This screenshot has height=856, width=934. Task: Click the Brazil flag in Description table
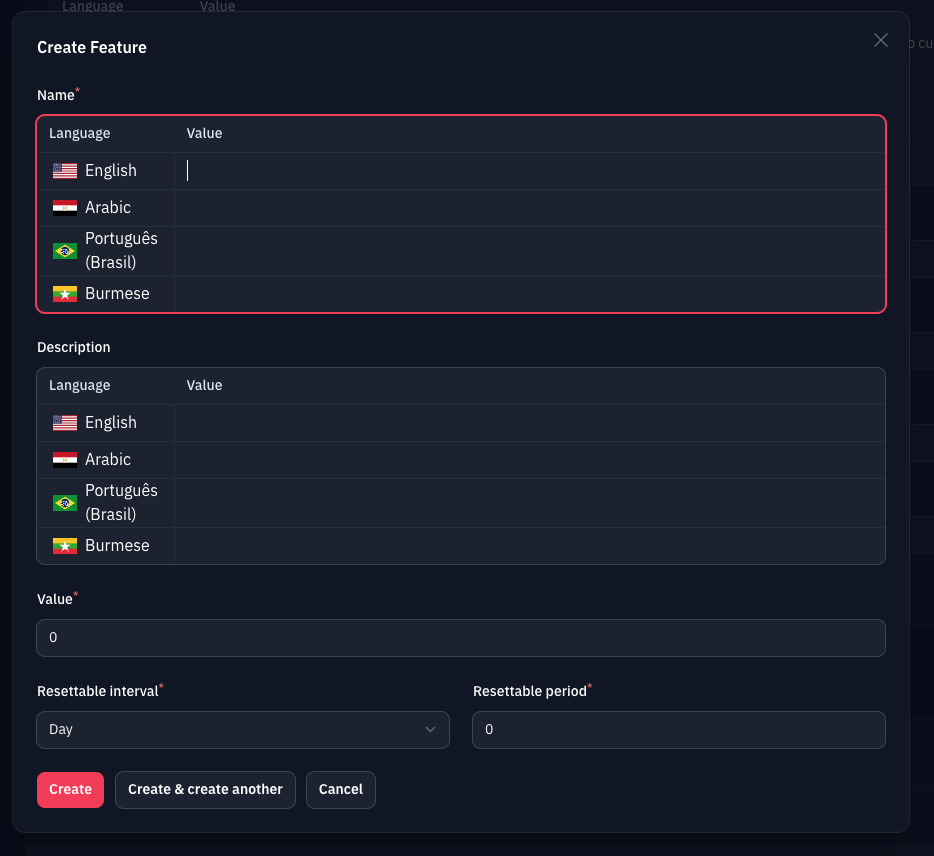click(65, 503)
